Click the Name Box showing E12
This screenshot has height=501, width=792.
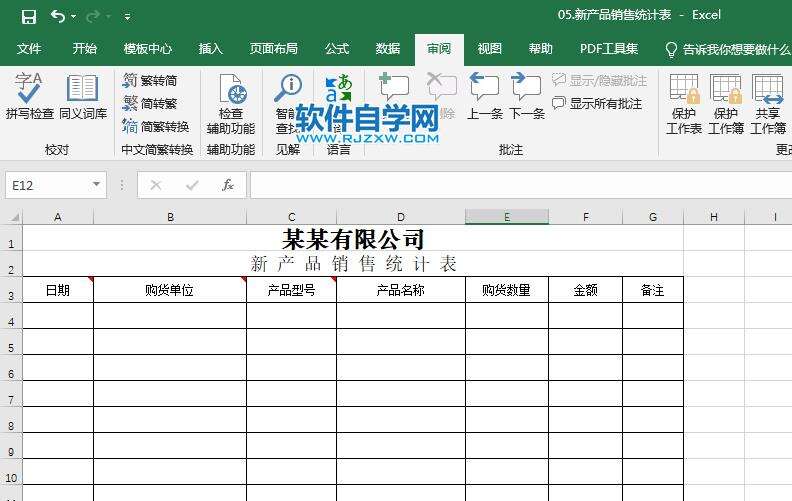(x=46, y=185)
